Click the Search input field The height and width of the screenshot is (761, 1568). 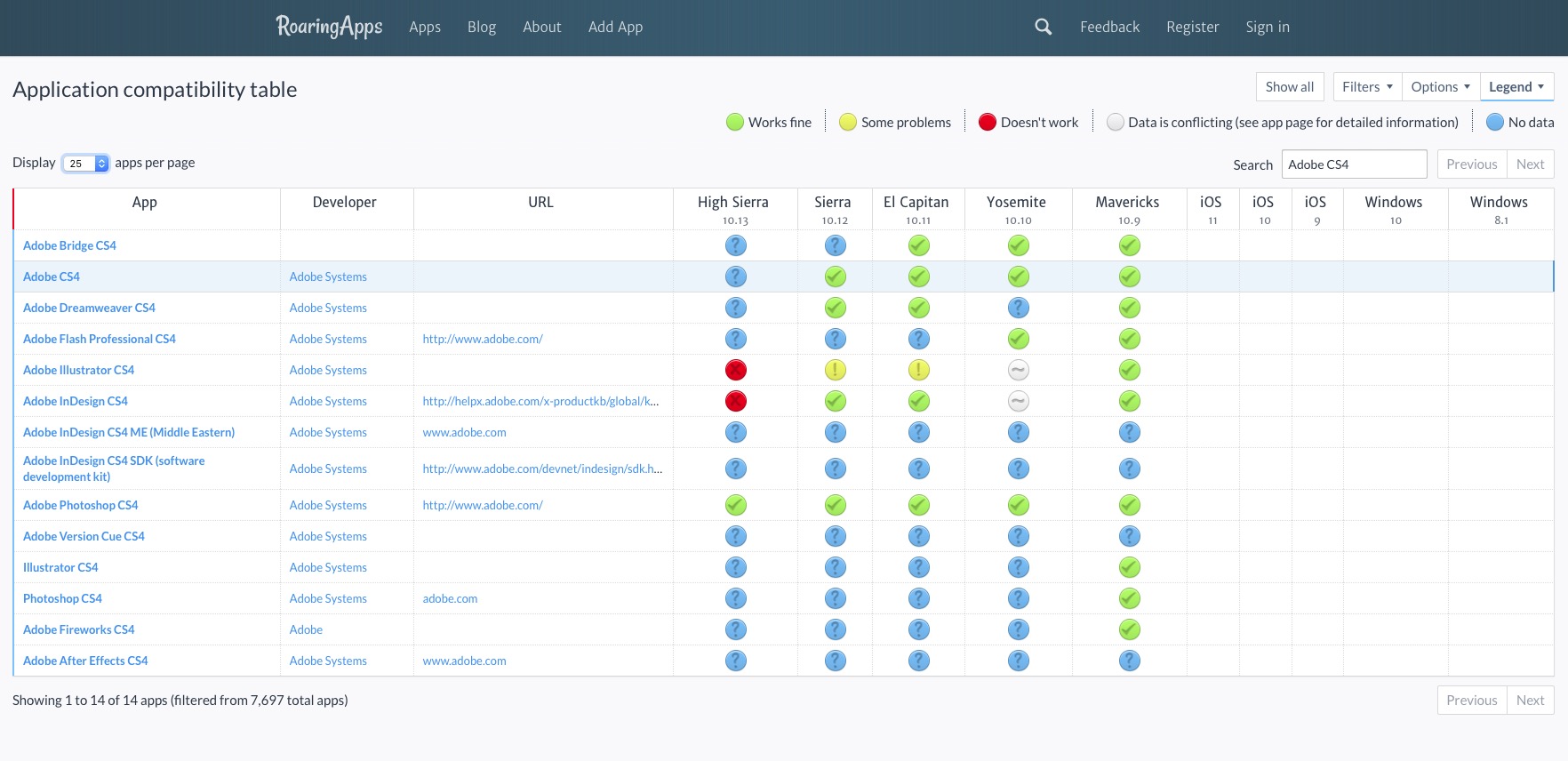pyautogui.click(x=1353, y=164)
